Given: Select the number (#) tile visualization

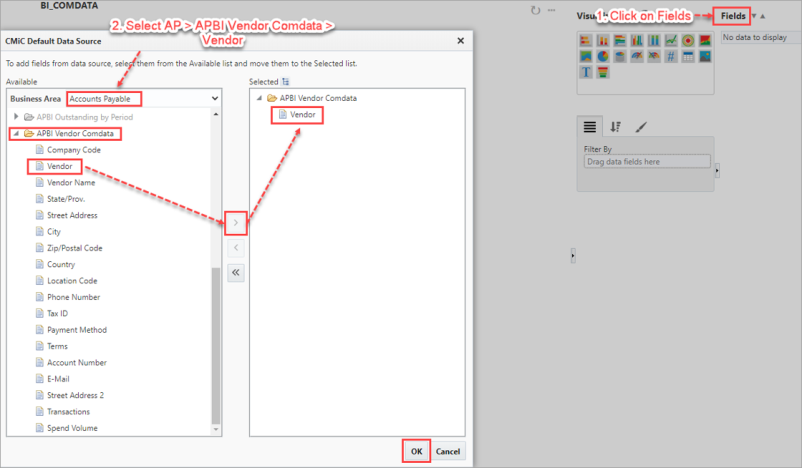Looking at the screenshot, I should pyautogui.click(x=671, y=56).
